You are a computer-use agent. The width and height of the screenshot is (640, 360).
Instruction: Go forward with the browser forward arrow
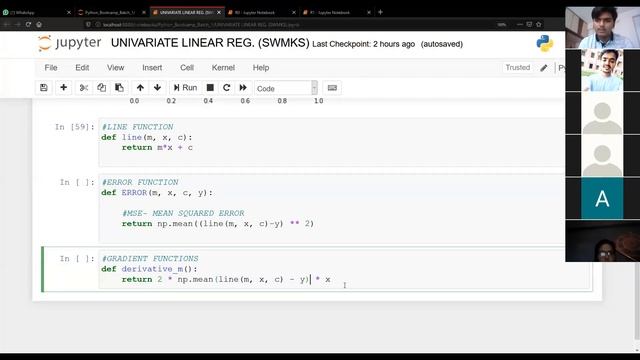click(18, 24)
